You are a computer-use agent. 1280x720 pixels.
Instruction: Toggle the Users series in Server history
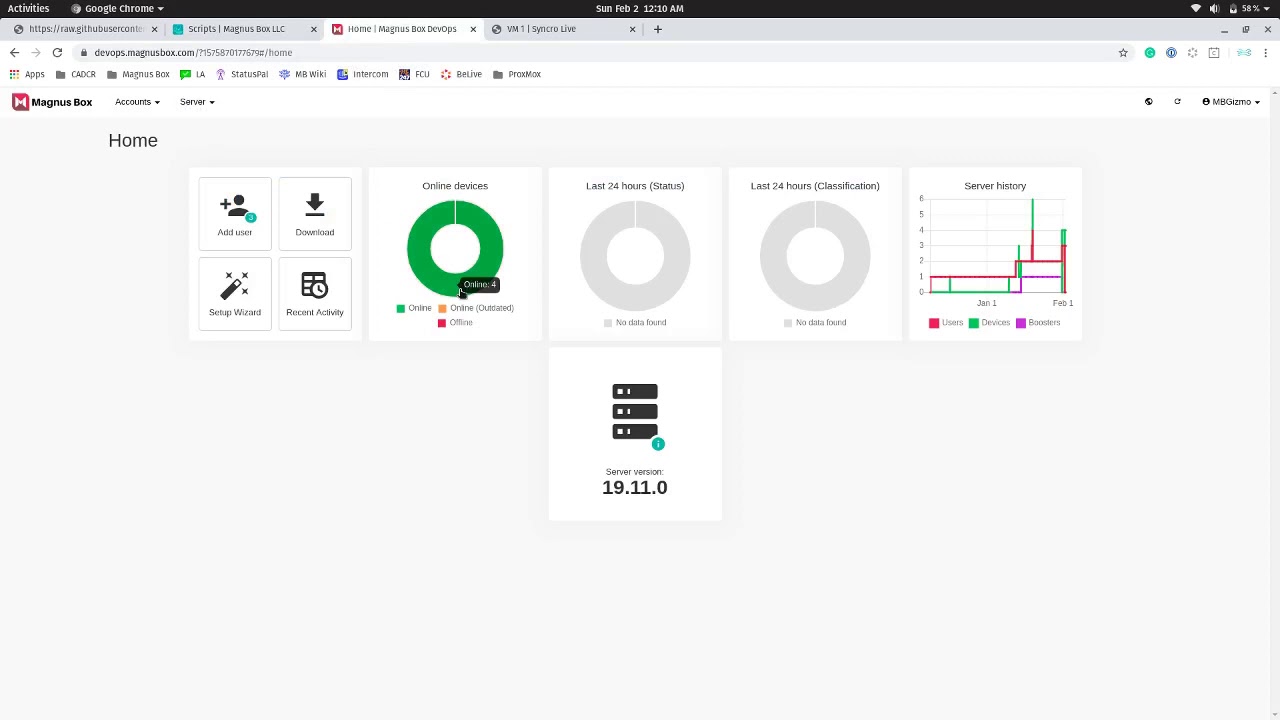946,322
